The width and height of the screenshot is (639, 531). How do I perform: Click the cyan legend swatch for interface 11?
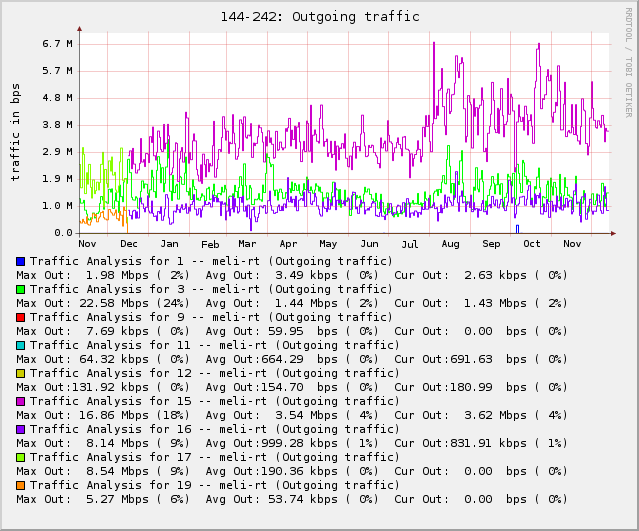[x=20, y=345]
